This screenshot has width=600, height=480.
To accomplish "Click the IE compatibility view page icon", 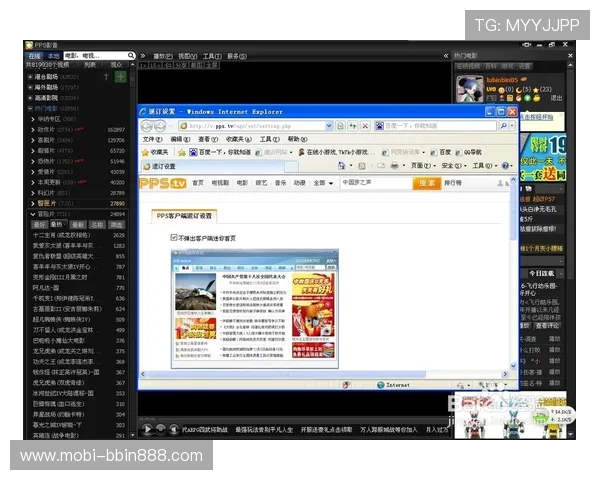I will (x=340, y=126).
